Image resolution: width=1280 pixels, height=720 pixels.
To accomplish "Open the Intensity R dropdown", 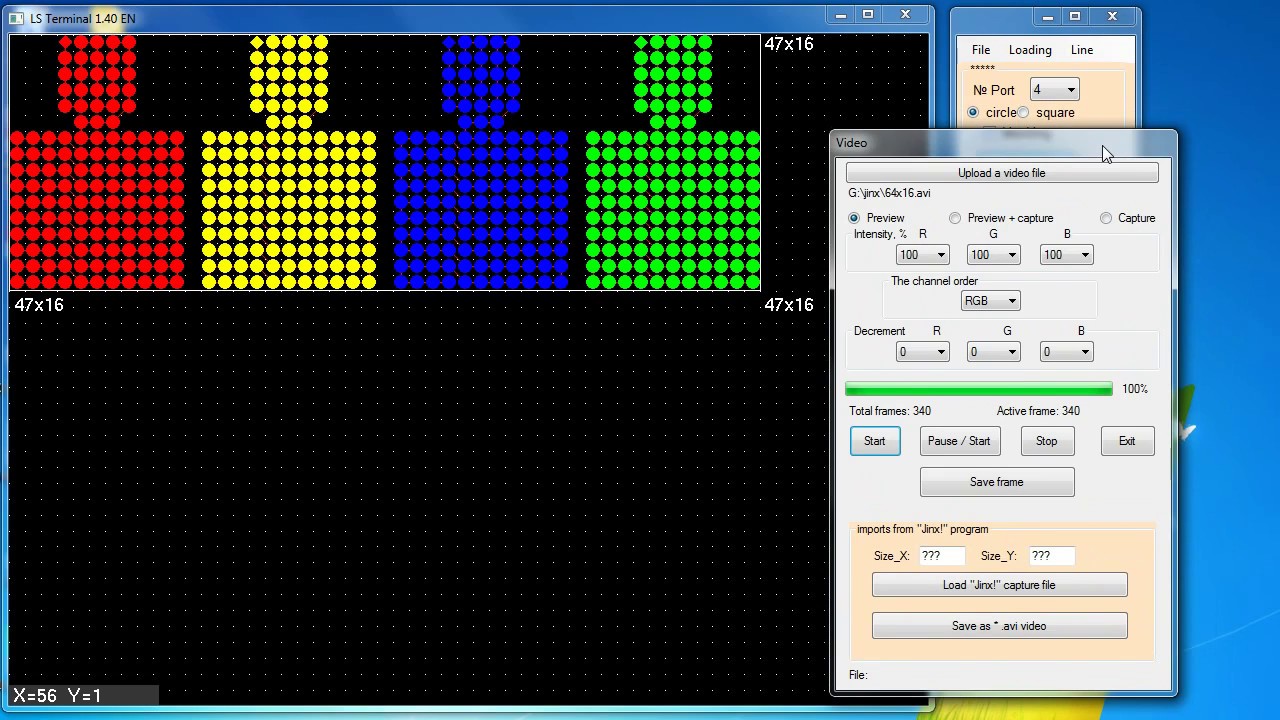I will pos(922,255).
